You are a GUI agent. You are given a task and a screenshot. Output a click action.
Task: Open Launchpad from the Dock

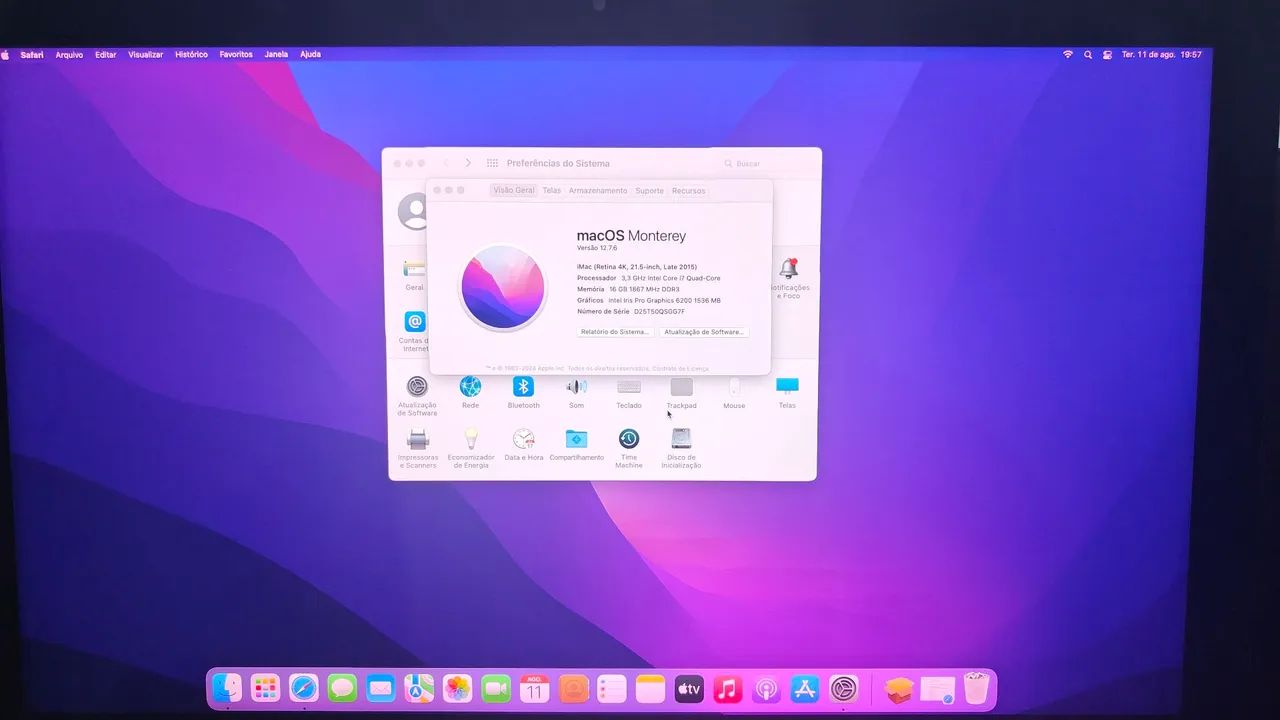(x=265, y=688)
